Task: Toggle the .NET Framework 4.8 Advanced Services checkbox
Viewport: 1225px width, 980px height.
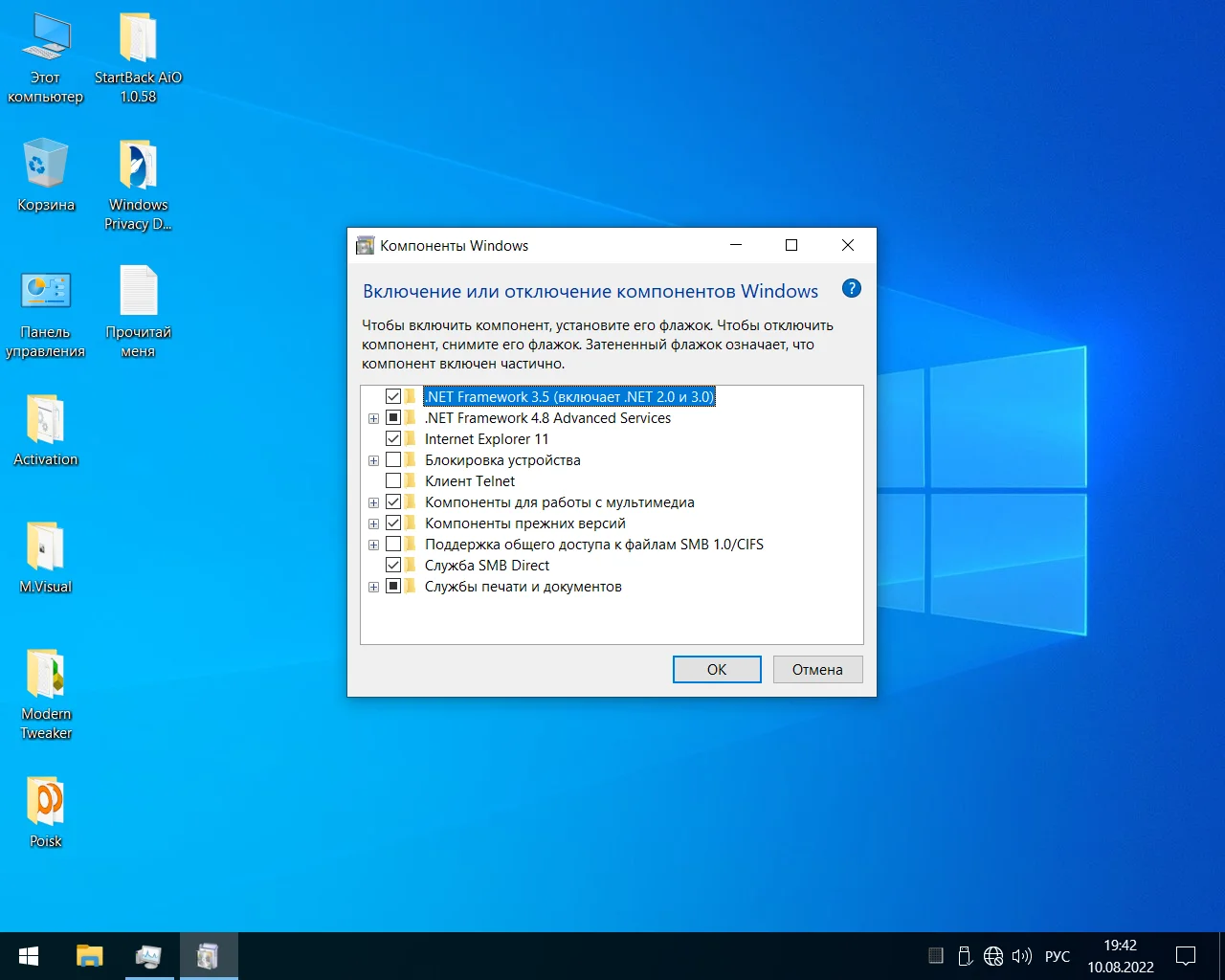Action: [393, 417]
